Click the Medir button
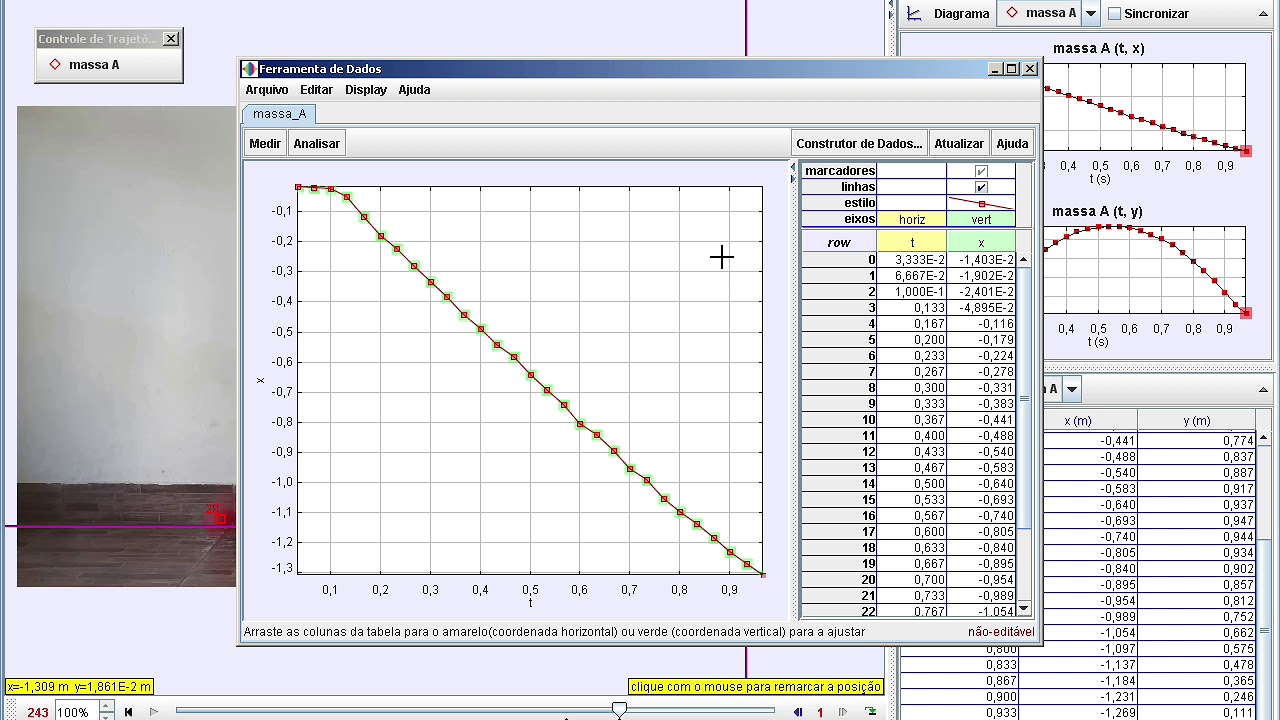Image resolution: width=1280 pixels, height=720 pixels. (265, 143)
